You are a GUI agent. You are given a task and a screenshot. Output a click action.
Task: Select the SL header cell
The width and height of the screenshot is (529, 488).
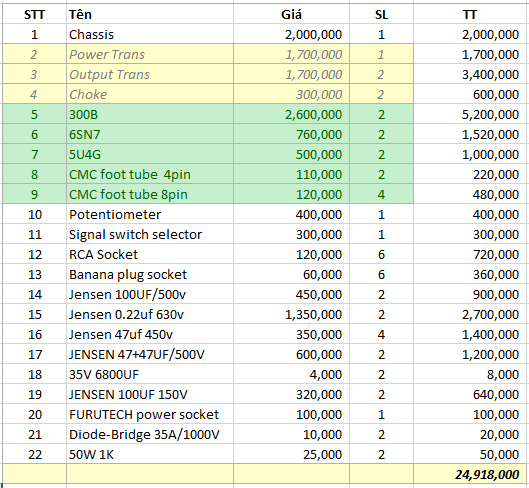382,14
